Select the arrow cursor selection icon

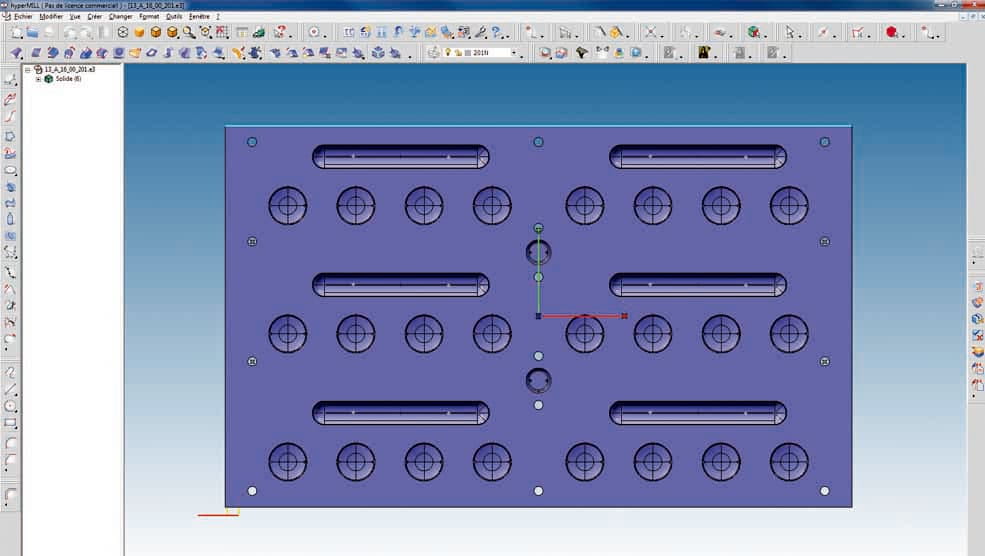click(x=790, y=31)
